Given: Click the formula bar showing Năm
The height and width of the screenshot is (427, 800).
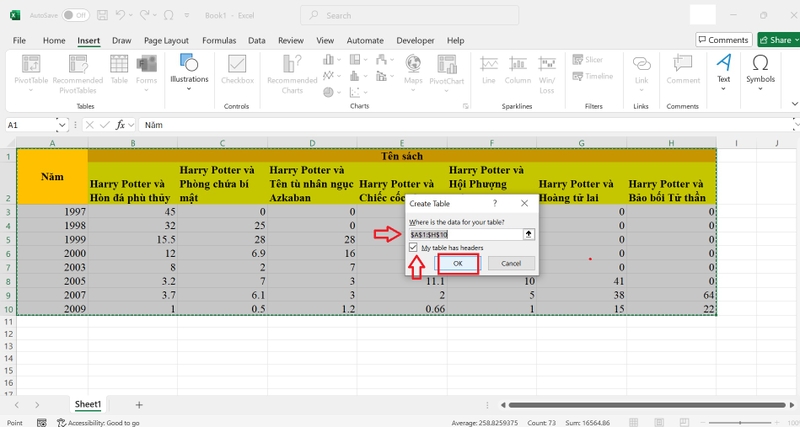Looking at the screenshot, I should [467, 125].
